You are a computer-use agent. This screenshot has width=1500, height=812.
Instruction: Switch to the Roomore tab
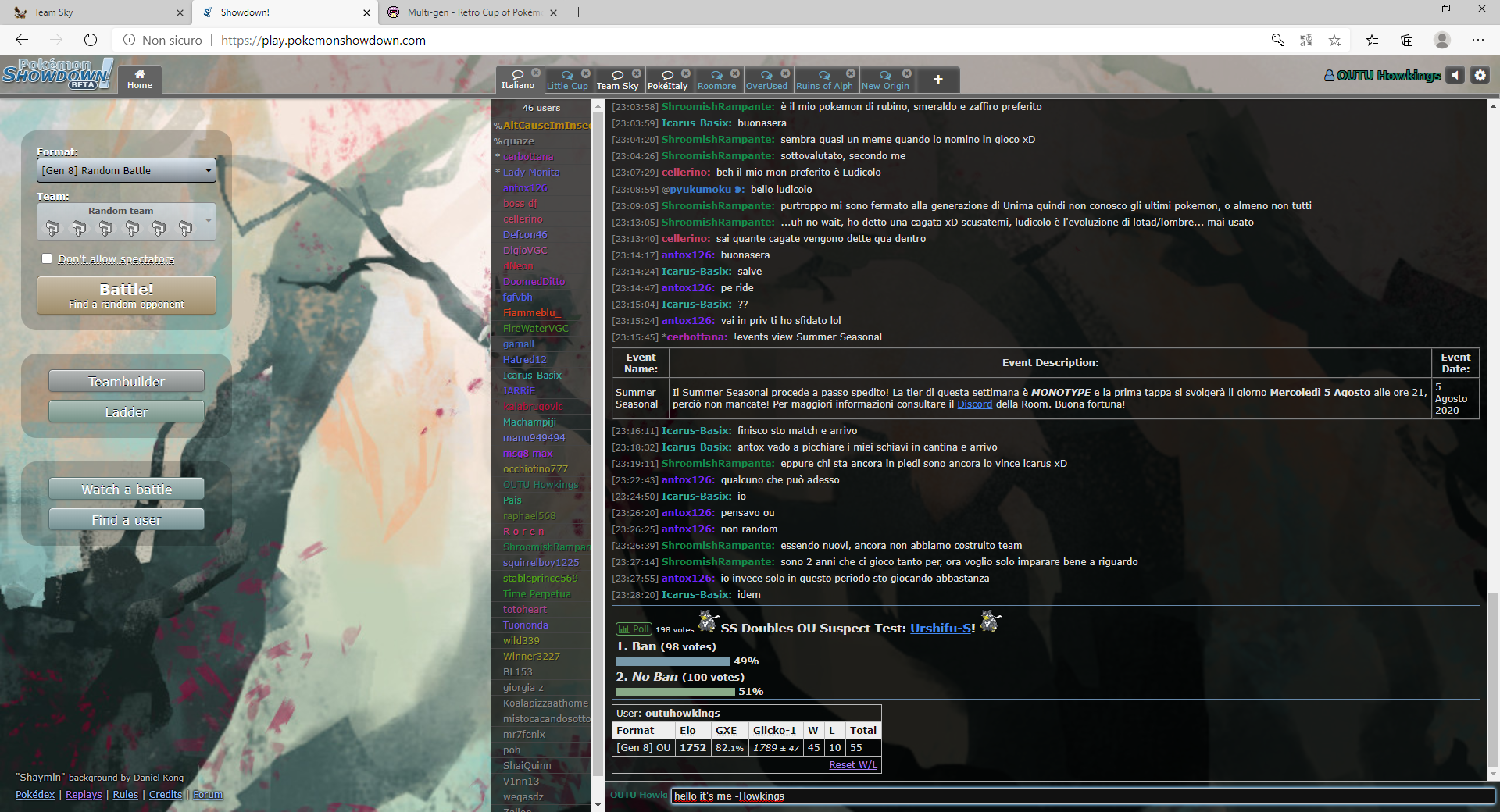[x=716, y=81]
